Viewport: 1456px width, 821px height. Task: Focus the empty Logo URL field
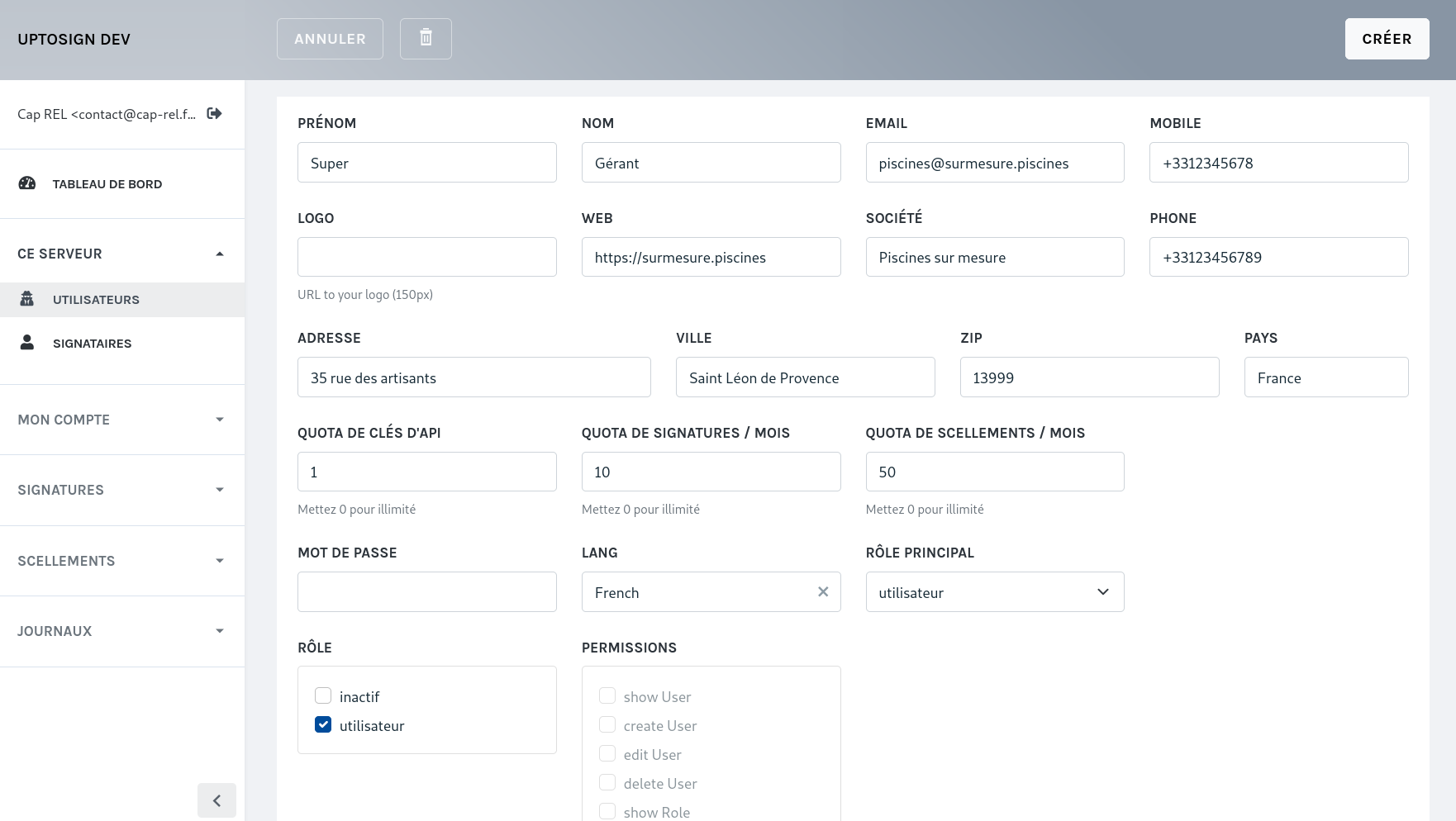pos(427,257)
